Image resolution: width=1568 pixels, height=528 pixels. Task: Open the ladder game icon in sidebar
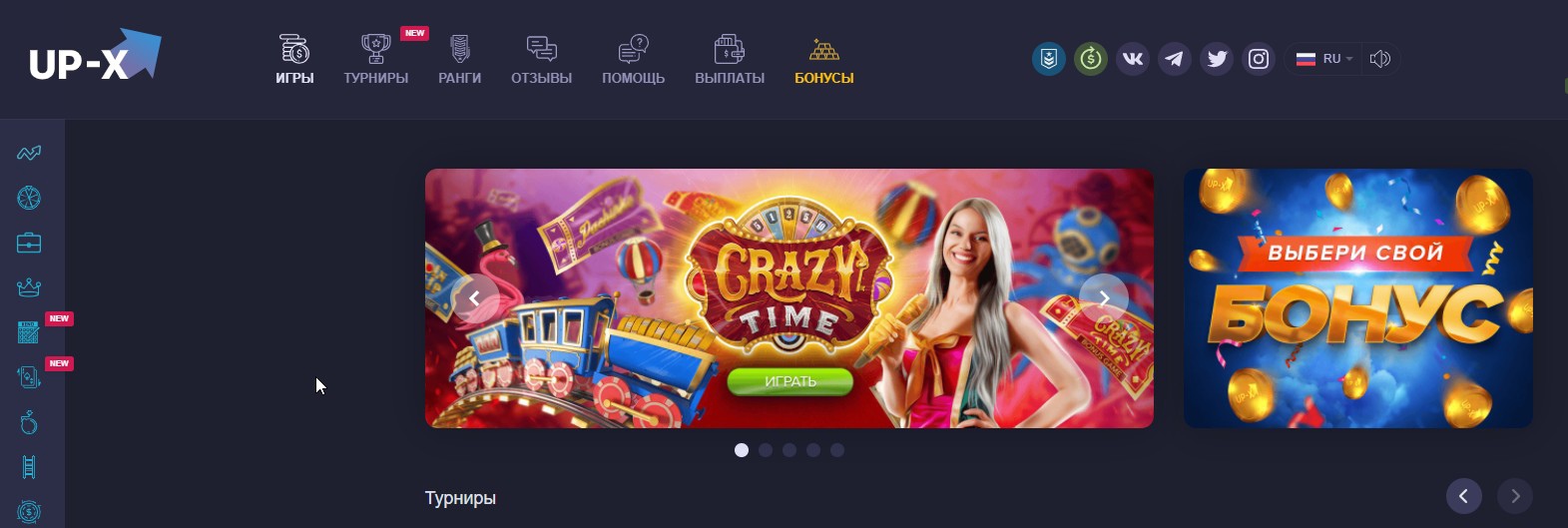tap(29, 467)
